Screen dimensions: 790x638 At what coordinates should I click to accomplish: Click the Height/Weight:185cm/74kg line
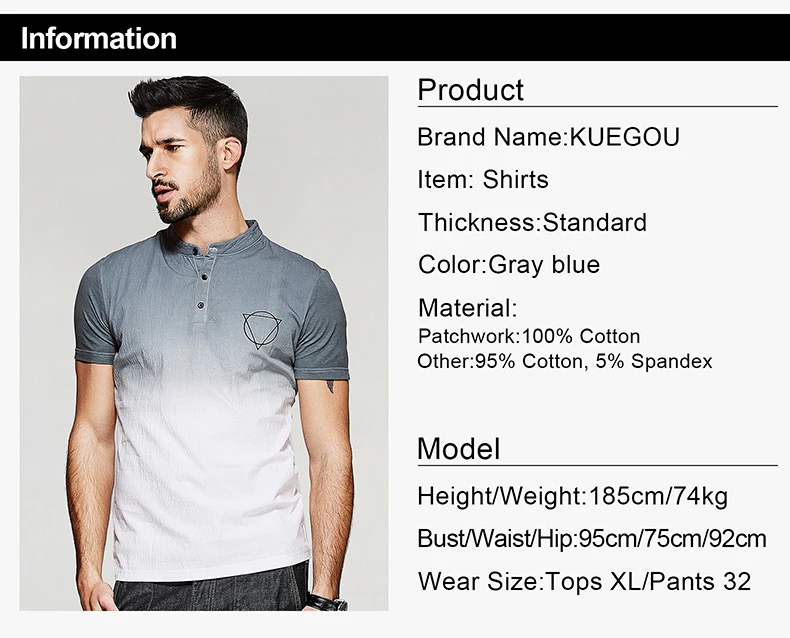572,496
